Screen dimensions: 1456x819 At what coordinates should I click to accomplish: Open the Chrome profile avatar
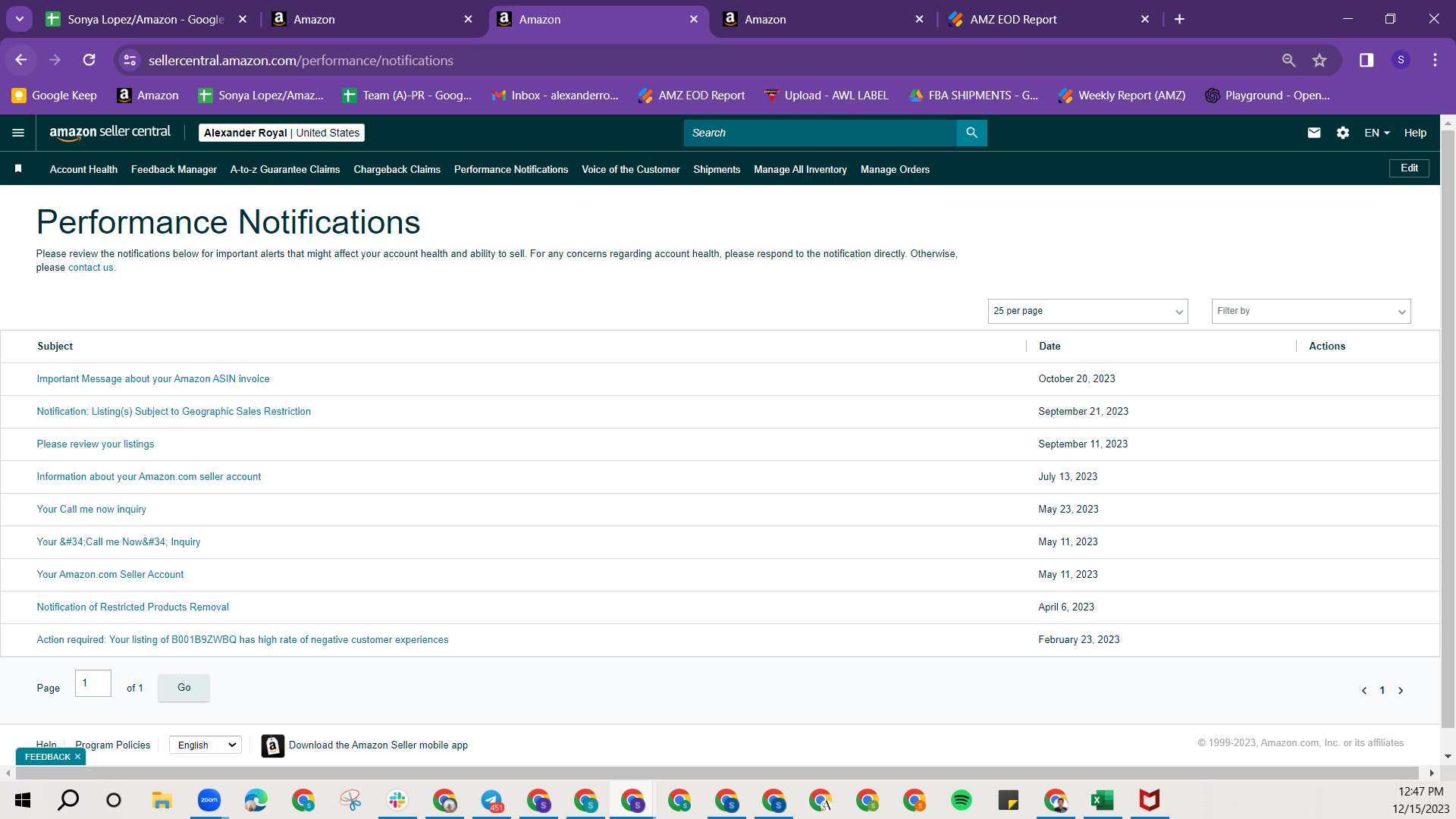1401,60
